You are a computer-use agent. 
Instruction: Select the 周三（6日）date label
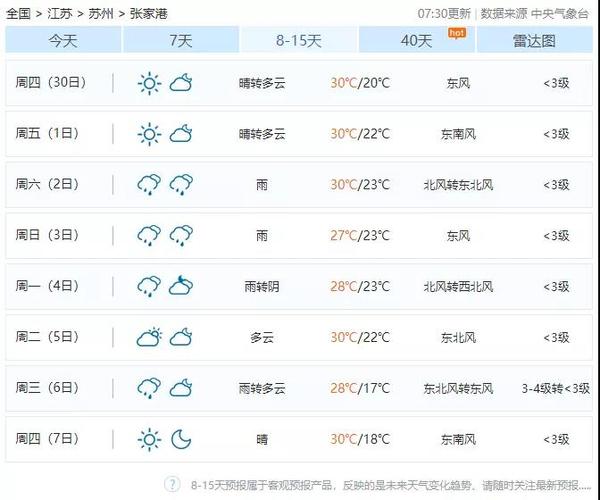[47, 388]
